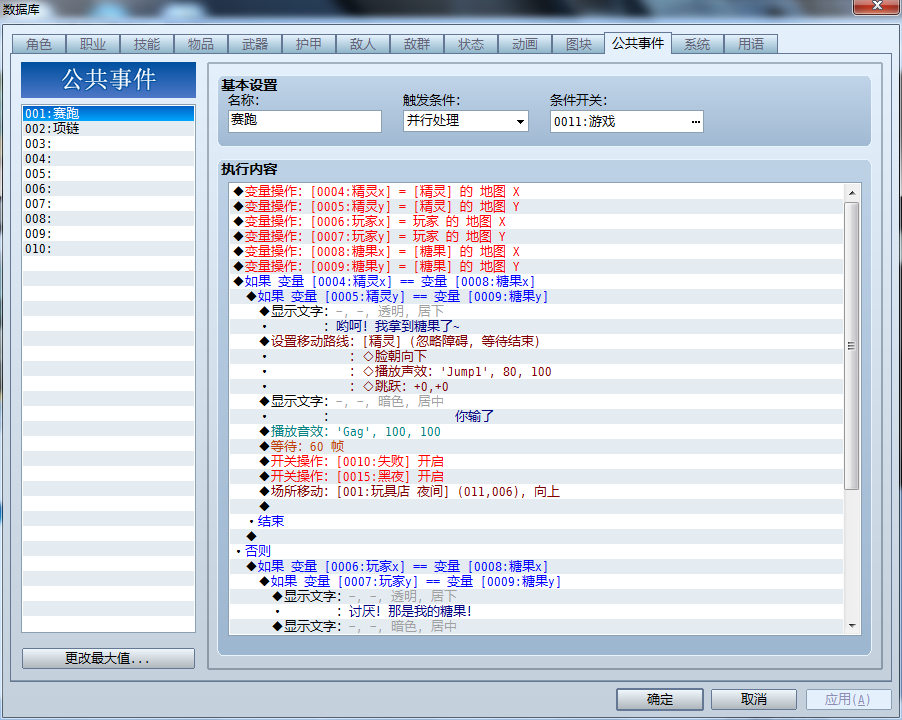Select the text line 你输了

coord(537,416)
